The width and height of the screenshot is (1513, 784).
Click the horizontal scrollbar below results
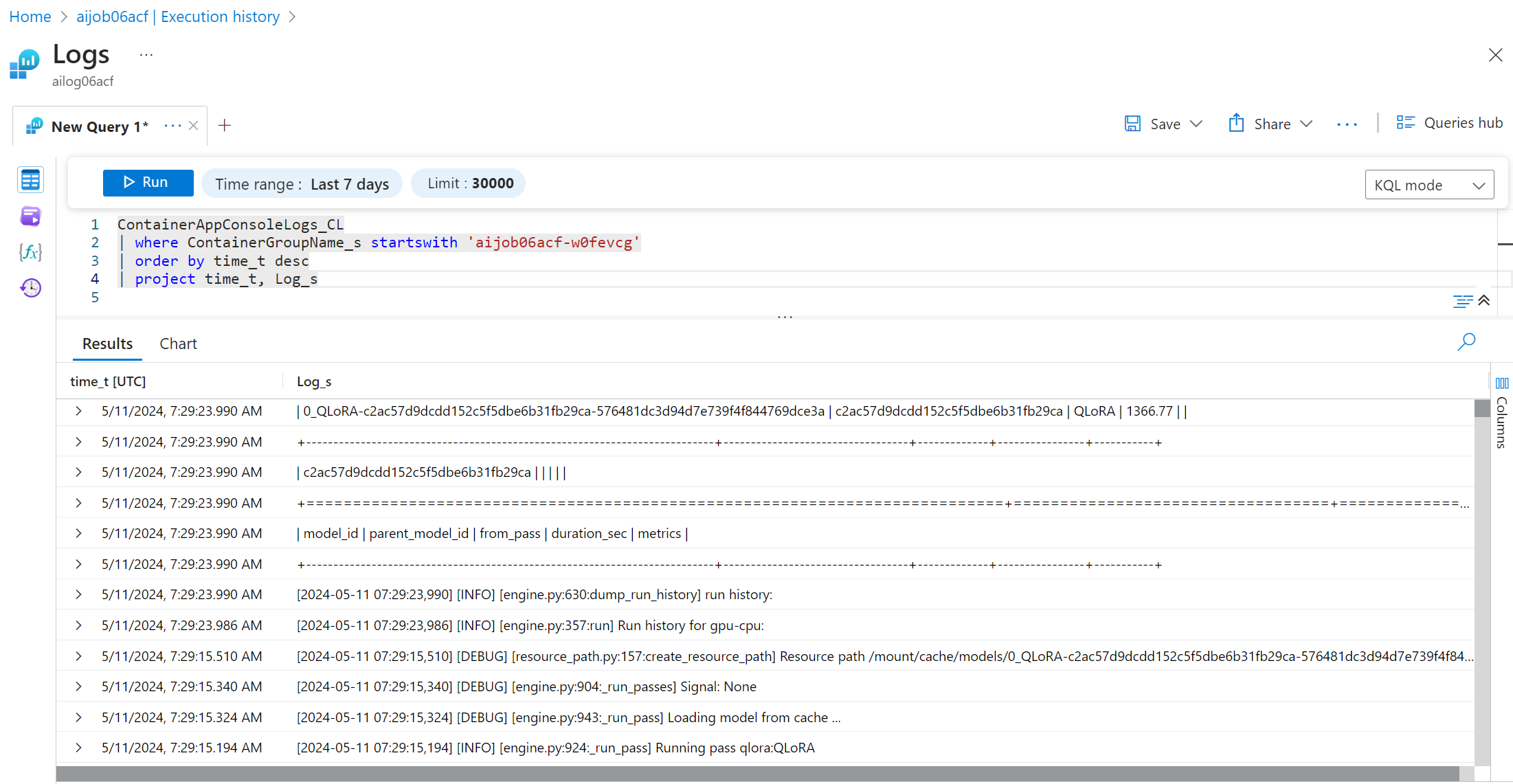(756, 774)
